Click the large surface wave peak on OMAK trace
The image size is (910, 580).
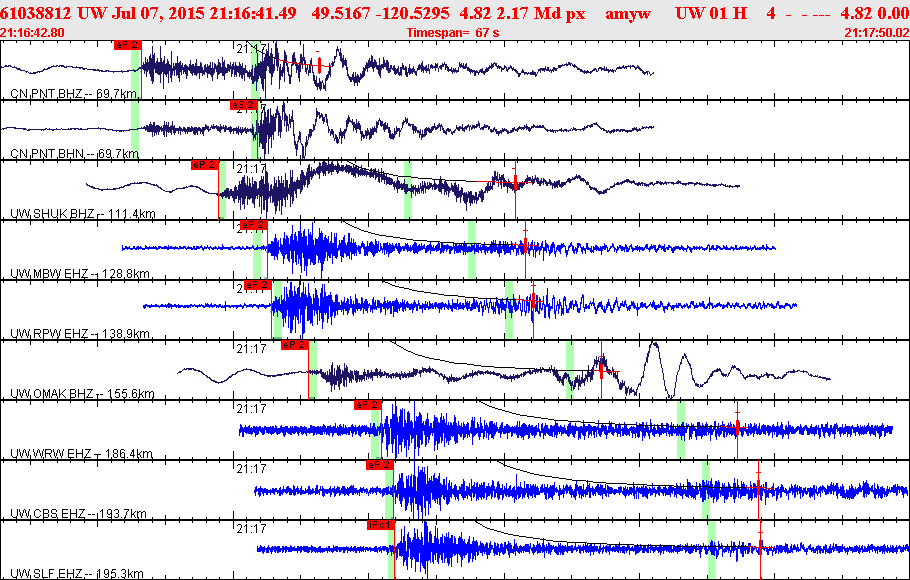(x=654, y=344)
